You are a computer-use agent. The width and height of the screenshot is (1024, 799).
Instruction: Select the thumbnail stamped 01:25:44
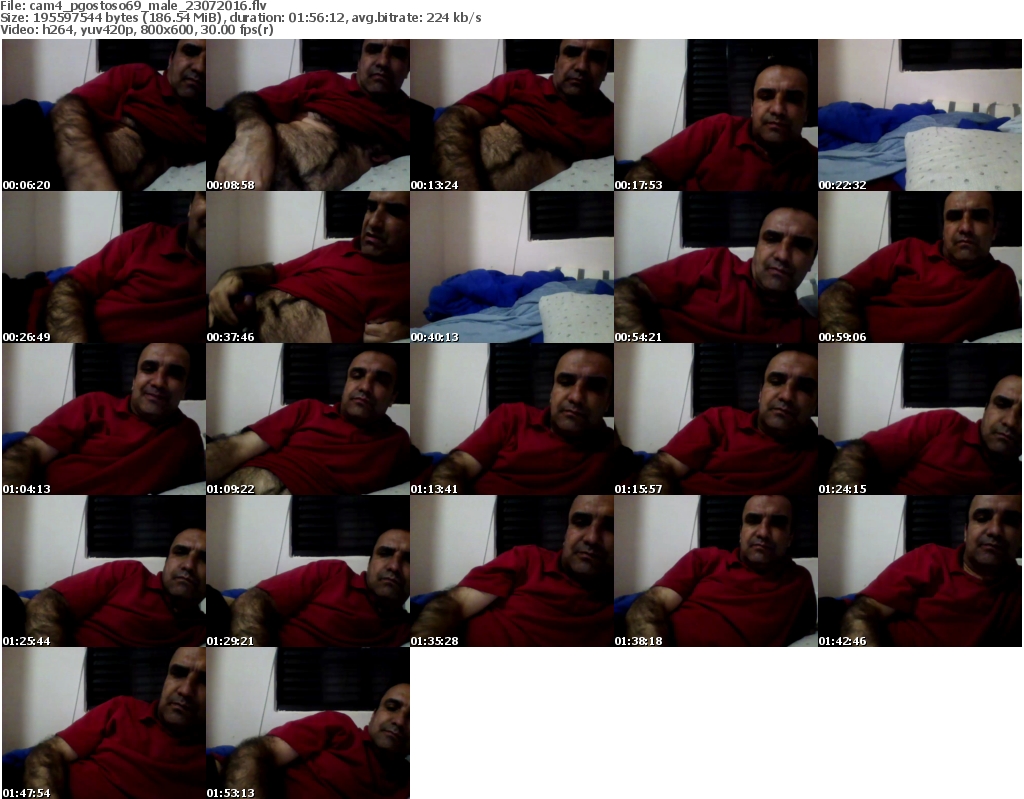(x=104, y=571)
